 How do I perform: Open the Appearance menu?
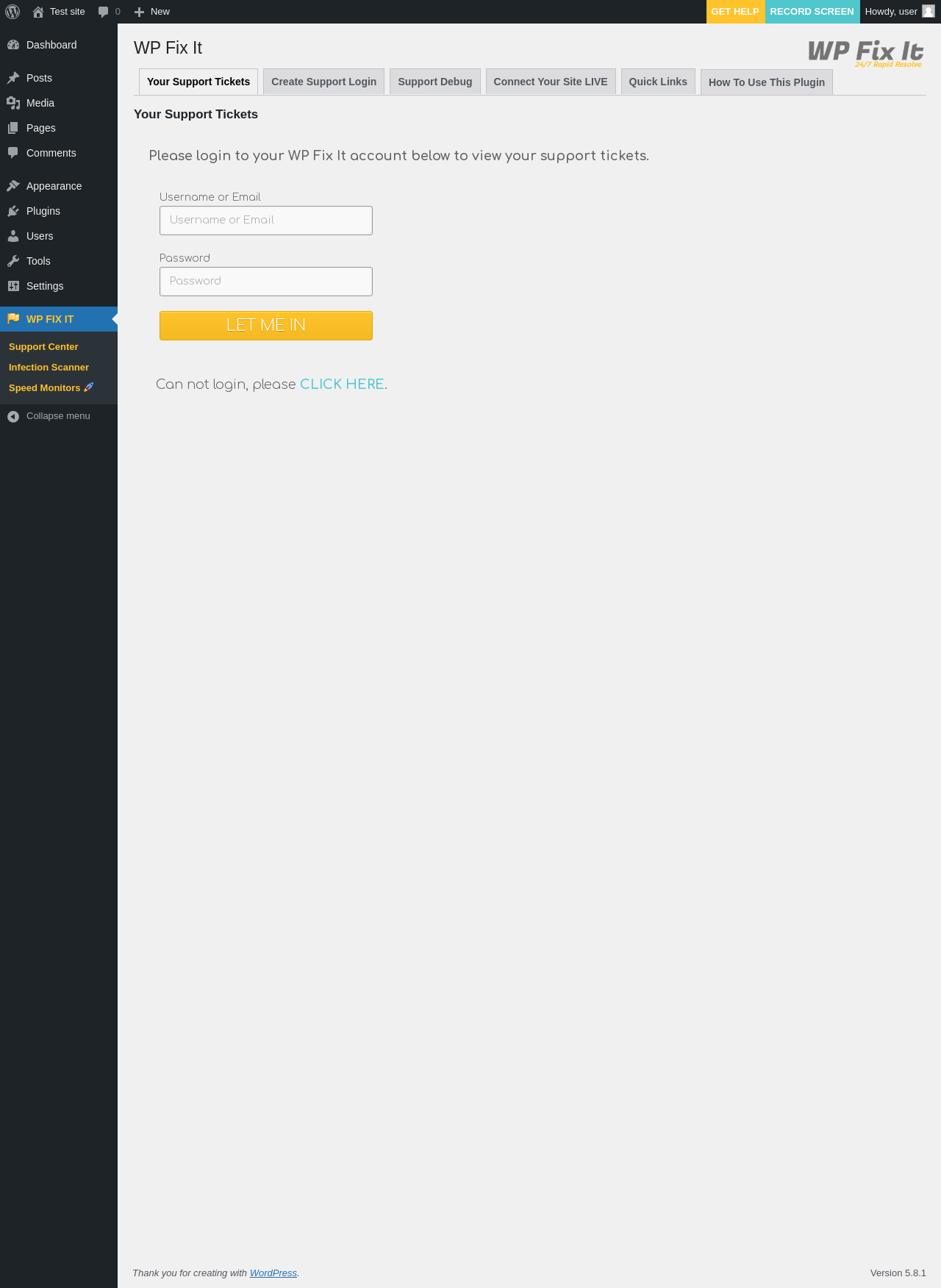point(59,186)
